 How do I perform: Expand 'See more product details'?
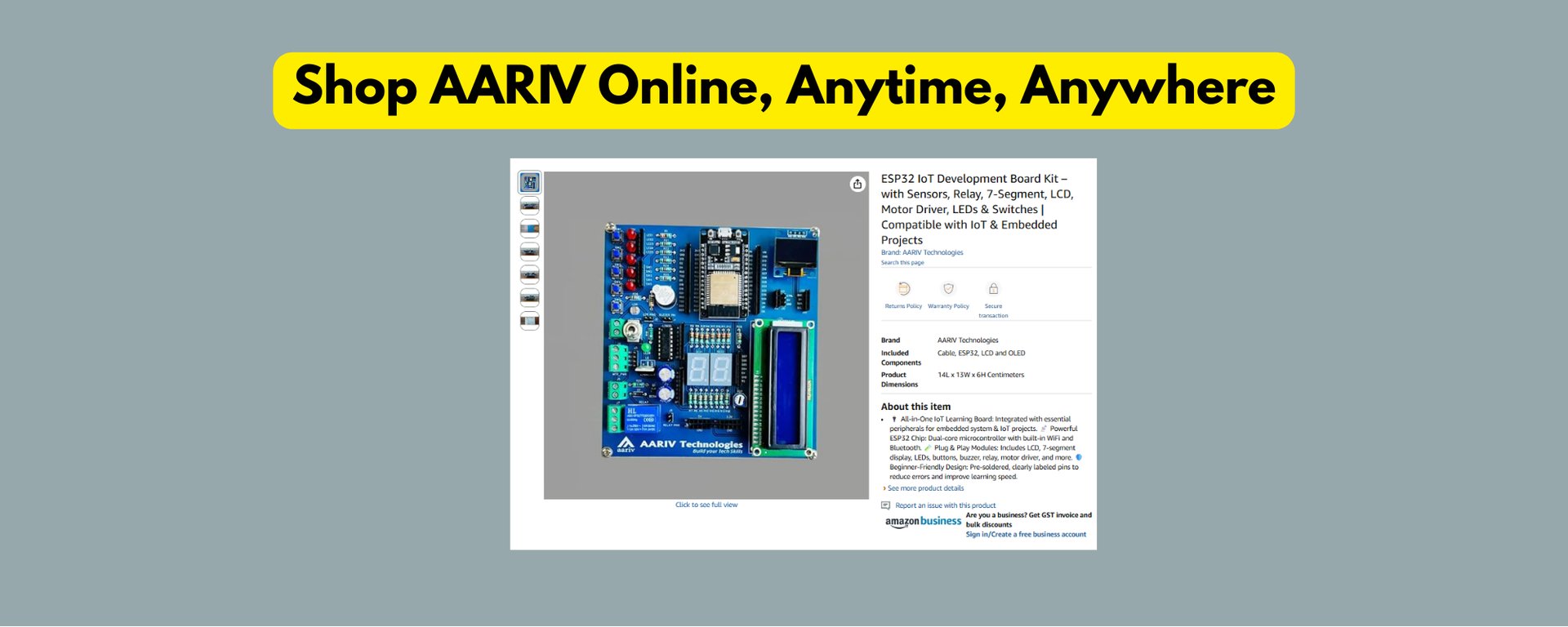coord(925,488)
